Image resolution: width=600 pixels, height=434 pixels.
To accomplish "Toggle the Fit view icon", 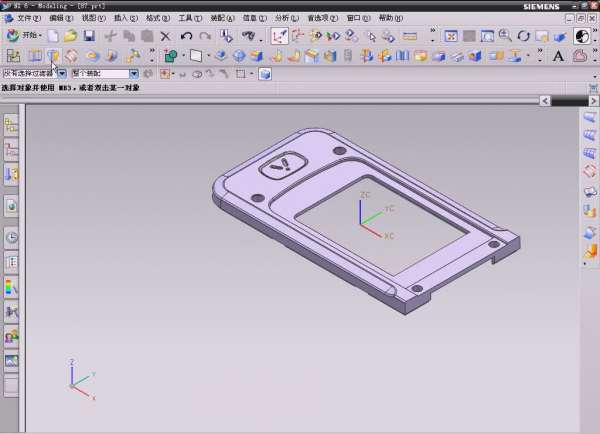I will coord(451,36).
